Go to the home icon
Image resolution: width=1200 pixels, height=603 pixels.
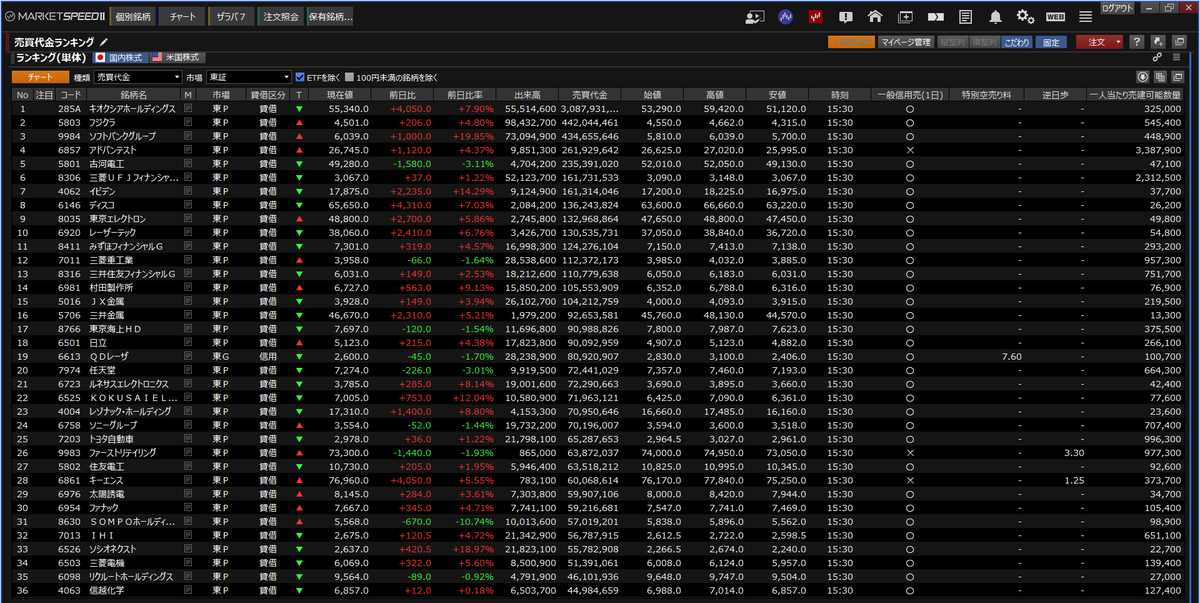(875, 17)
